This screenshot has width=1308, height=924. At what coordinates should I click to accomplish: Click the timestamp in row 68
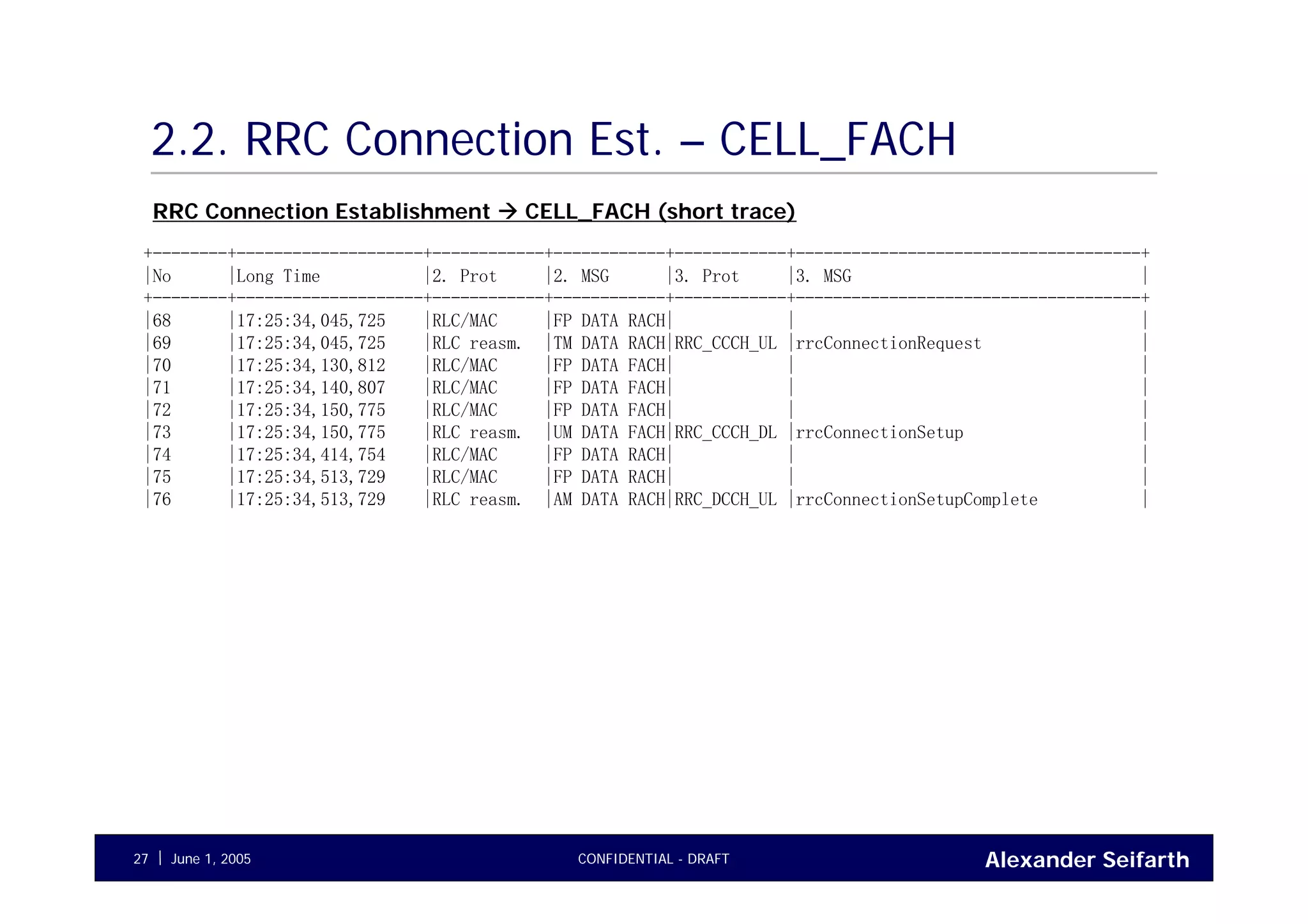(311, 321)
